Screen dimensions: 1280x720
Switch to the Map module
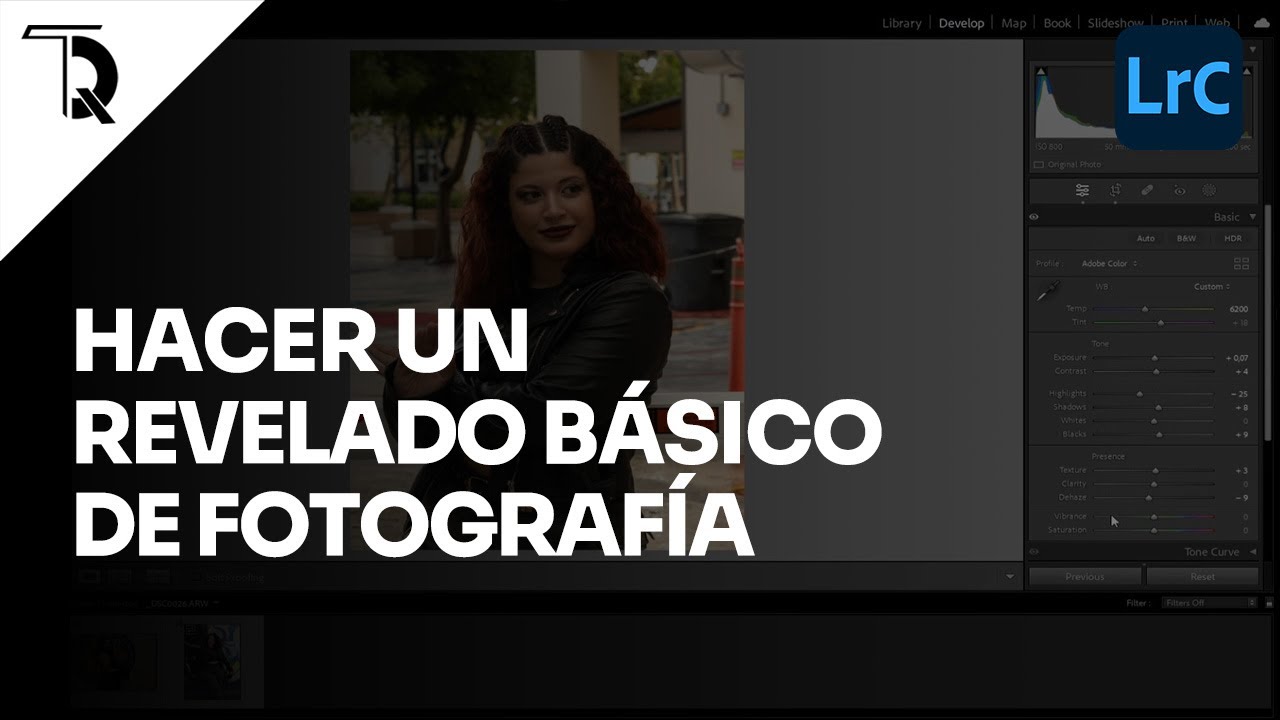1014,23
